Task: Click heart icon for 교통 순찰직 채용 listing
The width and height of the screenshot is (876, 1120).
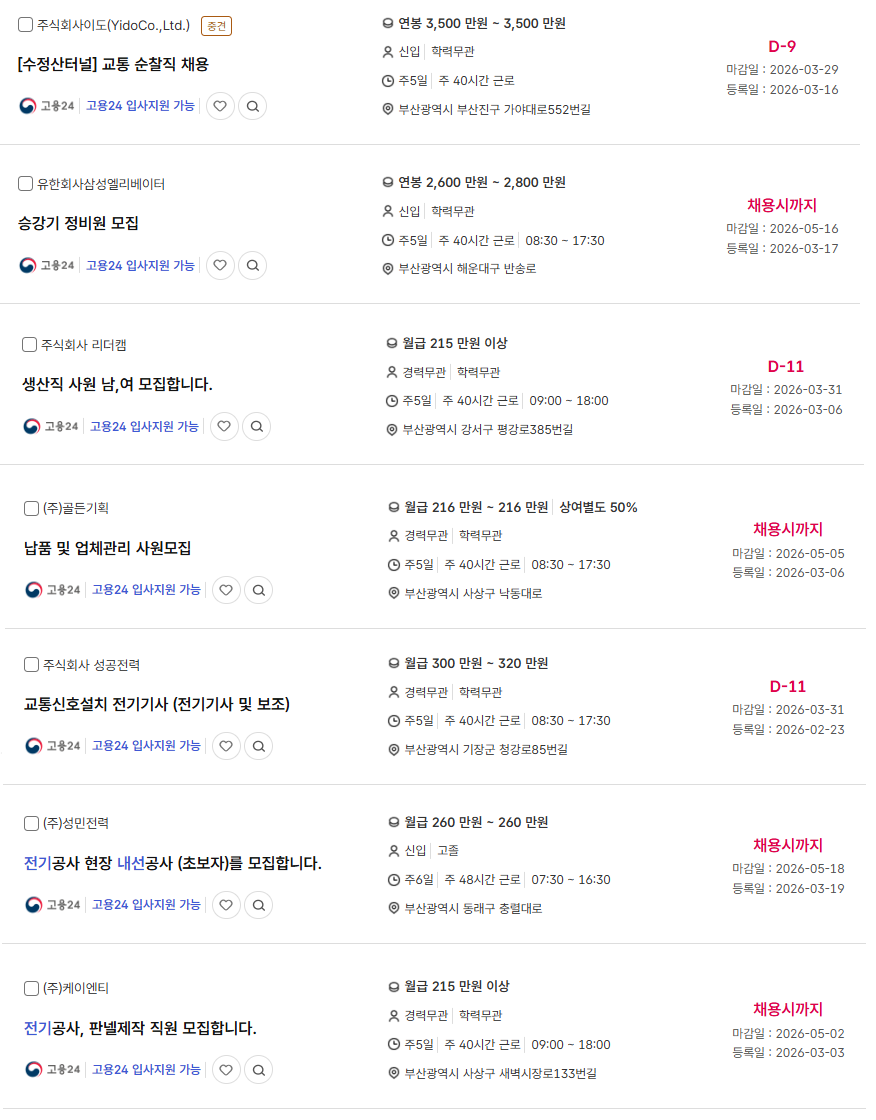Action: (x=220, y=106)
